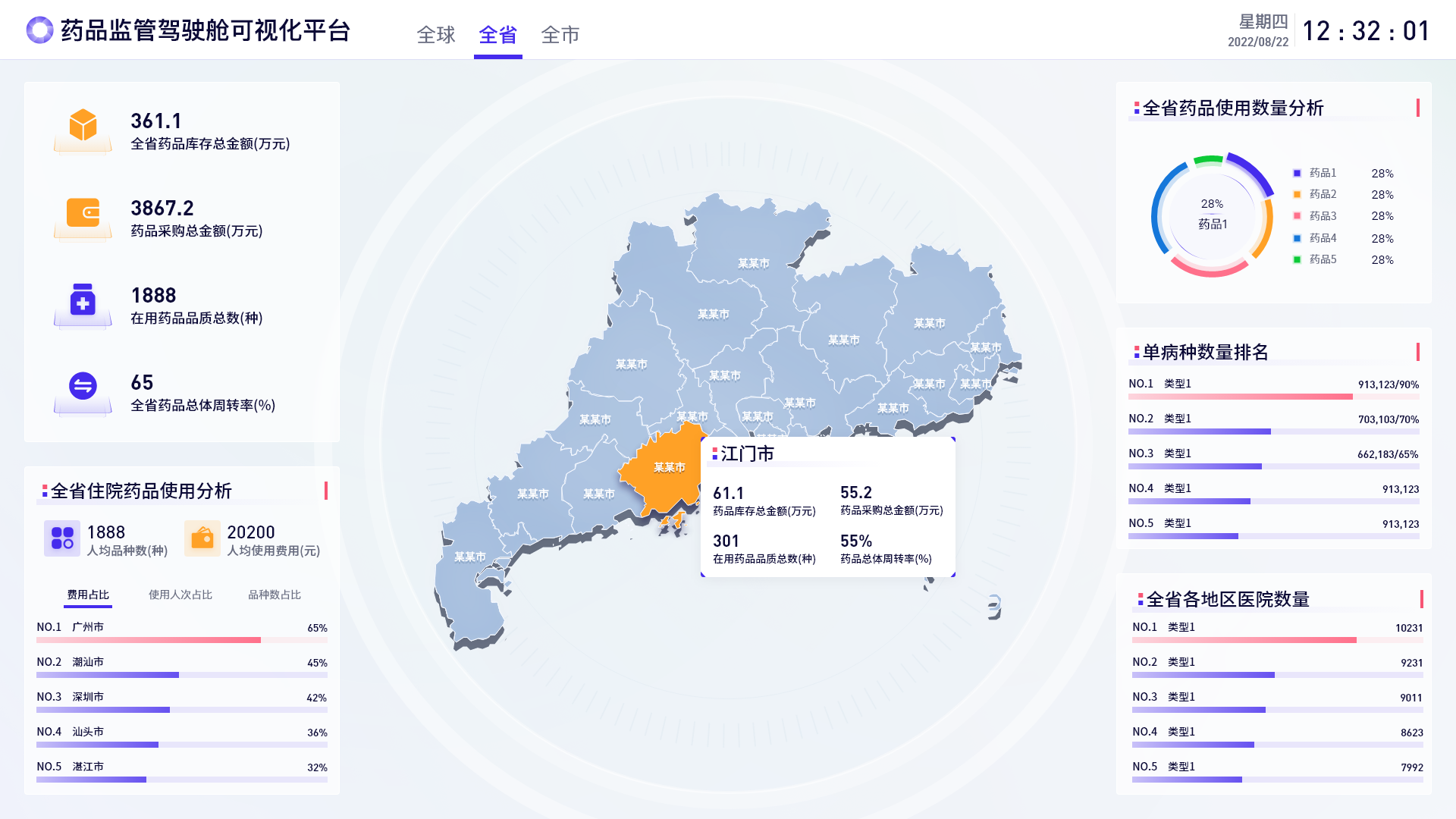Click the 药品1 legend color square

tap(1297, 174)
